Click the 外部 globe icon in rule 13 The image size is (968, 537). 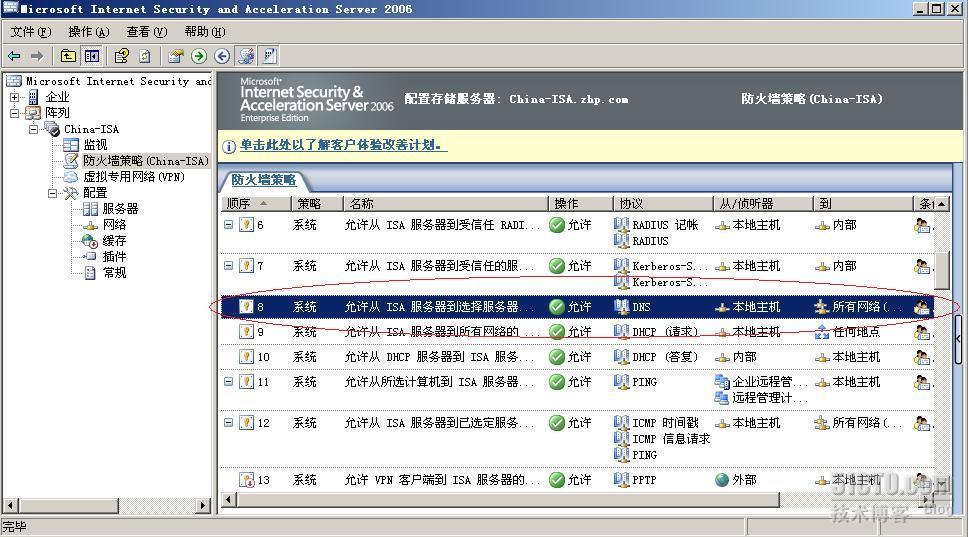coord(722,480)
